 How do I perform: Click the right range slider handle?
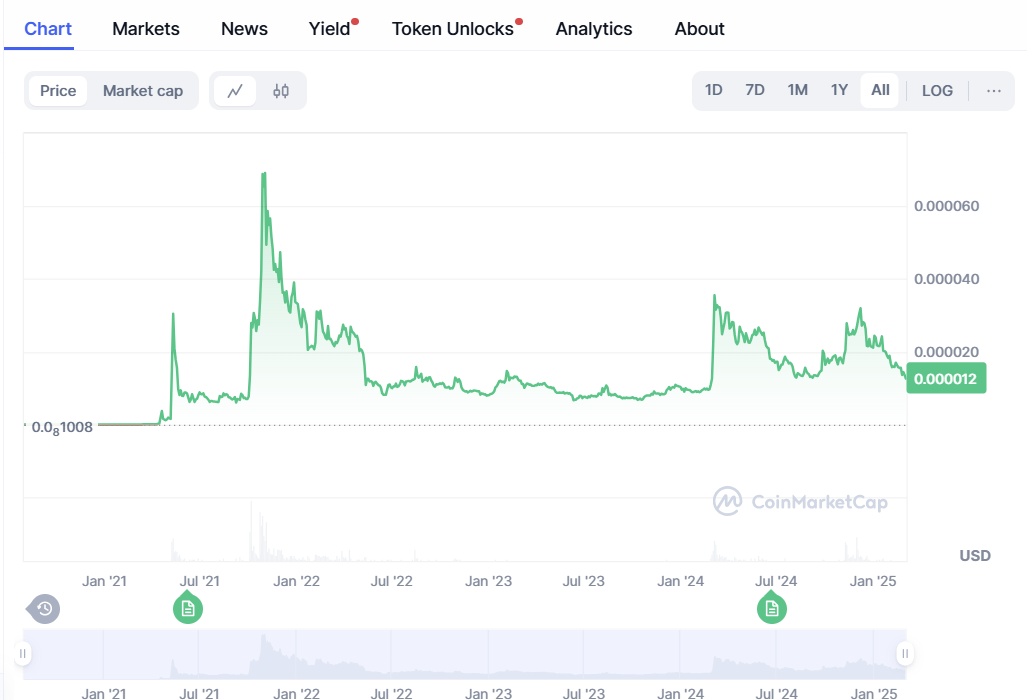point(905,654)
